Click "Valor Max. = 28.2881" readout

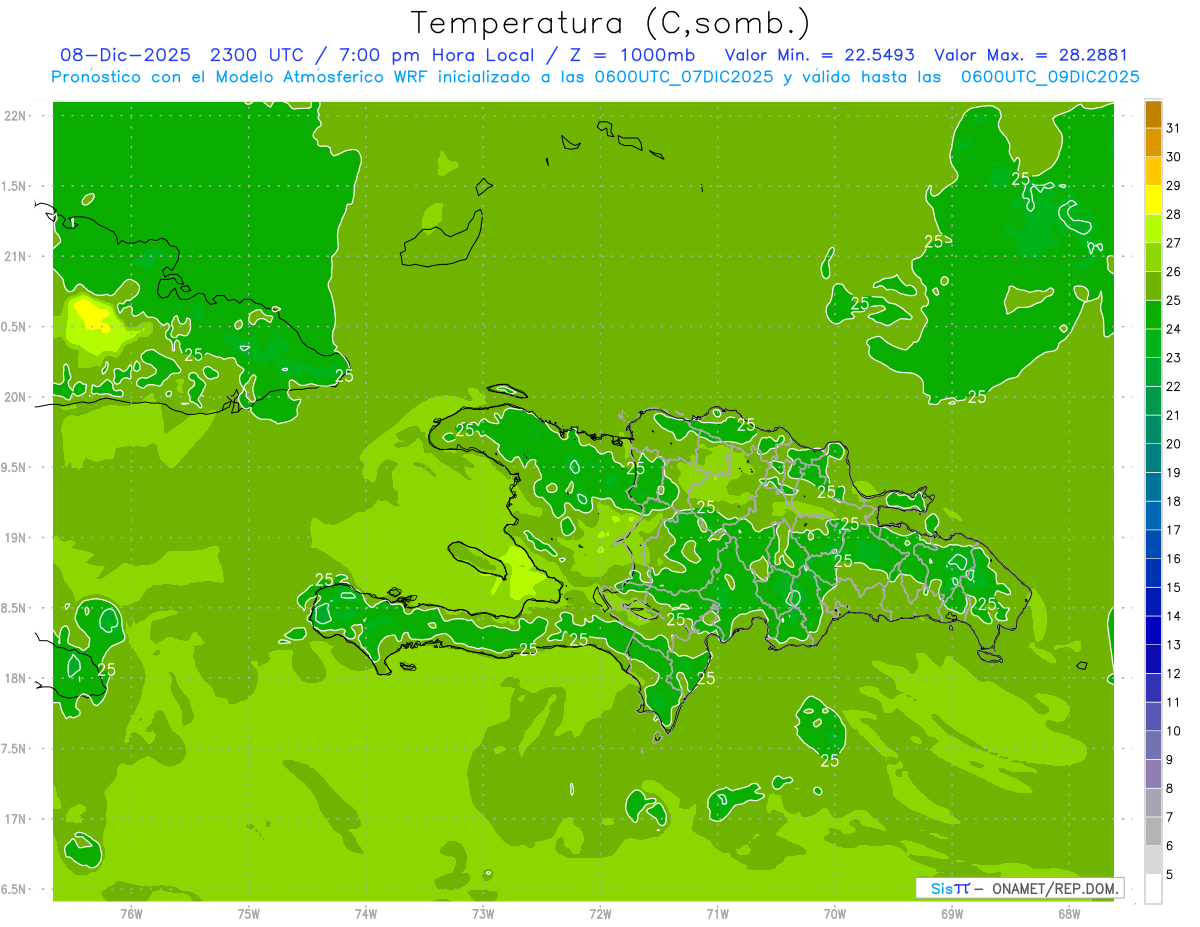pyautogui.click(x=1031, y=56)
